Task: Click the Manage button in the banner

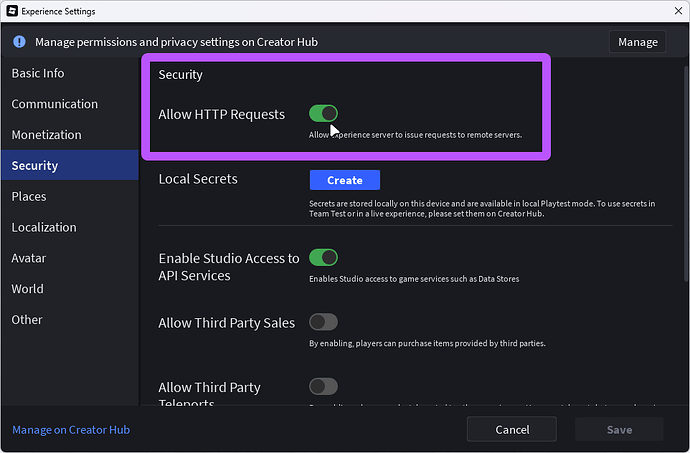Action: 638,42
